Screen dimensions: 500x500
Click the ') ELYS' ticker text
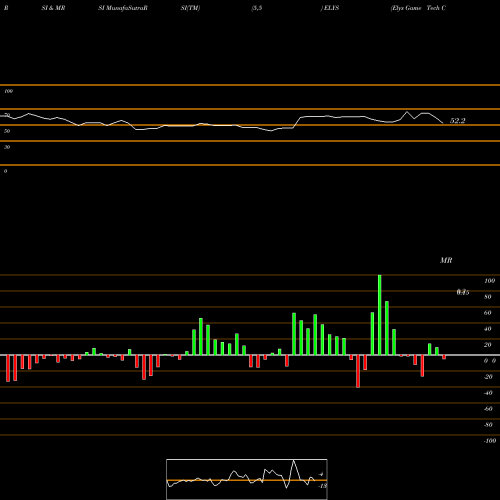click(330, 8)
